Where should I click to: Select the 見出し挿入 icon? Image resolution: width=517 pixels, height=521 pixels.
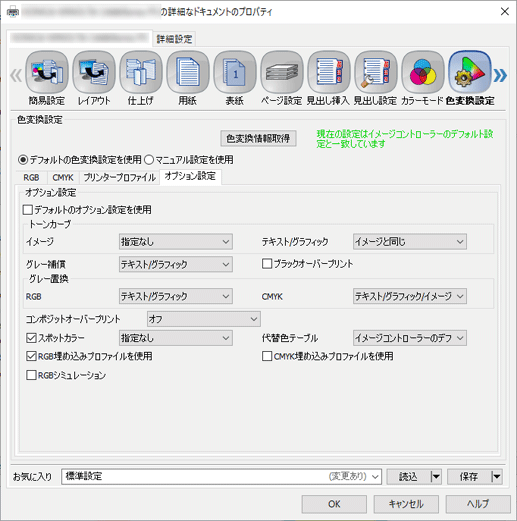pos(329,72)
